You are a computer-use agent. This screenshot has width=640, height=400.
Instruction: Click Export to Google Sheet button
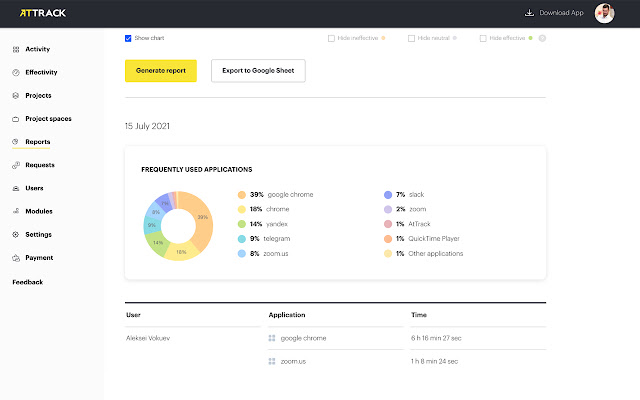258,71
